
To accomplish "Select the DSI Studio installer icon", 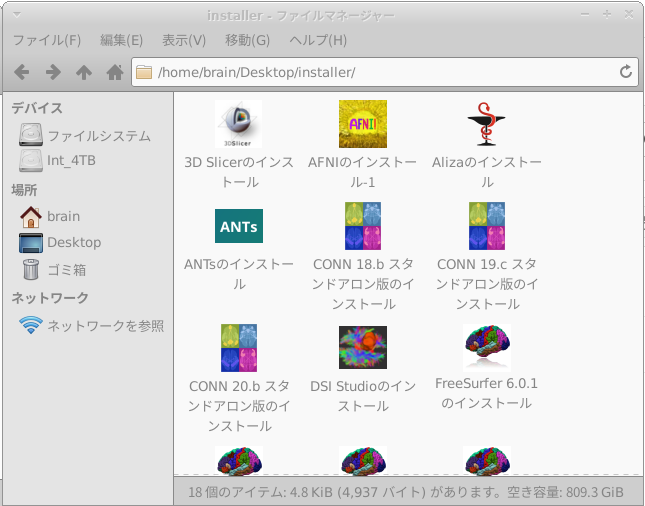I will [363, 348].
